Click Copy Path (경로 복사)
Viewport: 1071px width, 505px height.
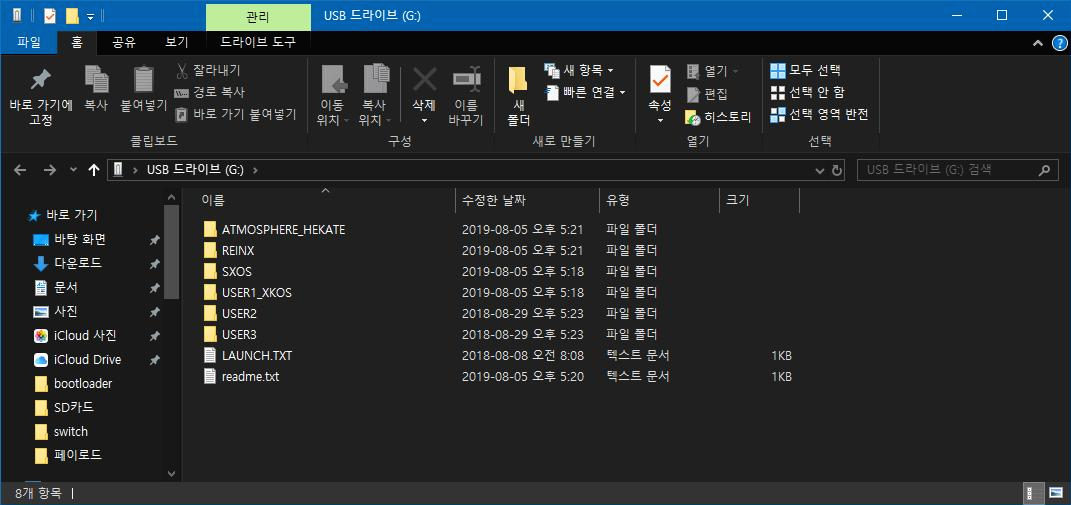tap(210, 92)
